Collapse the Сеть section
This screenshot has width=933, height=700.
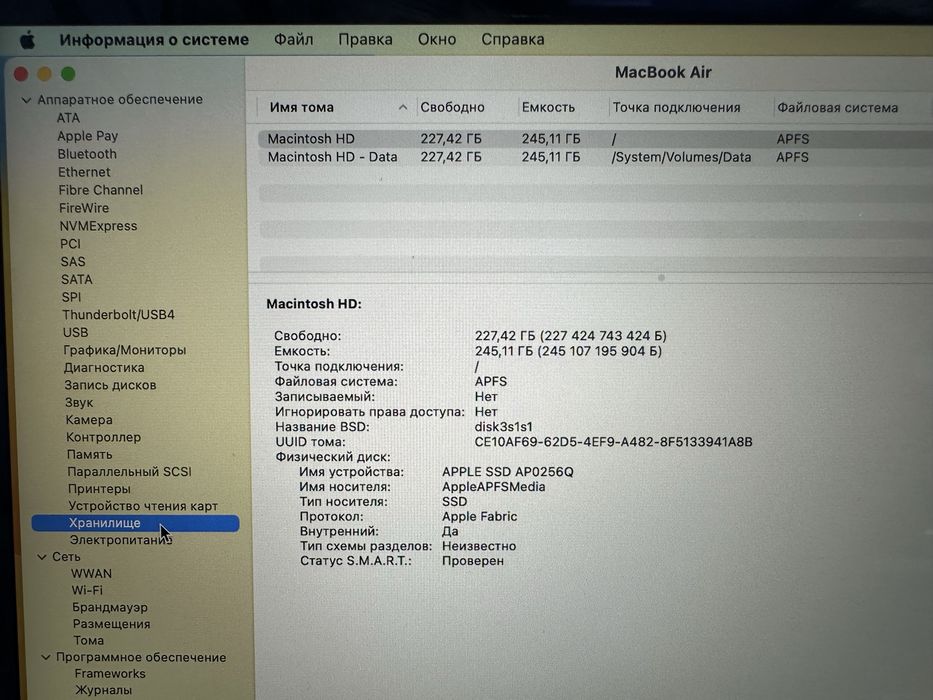[42, 557]
